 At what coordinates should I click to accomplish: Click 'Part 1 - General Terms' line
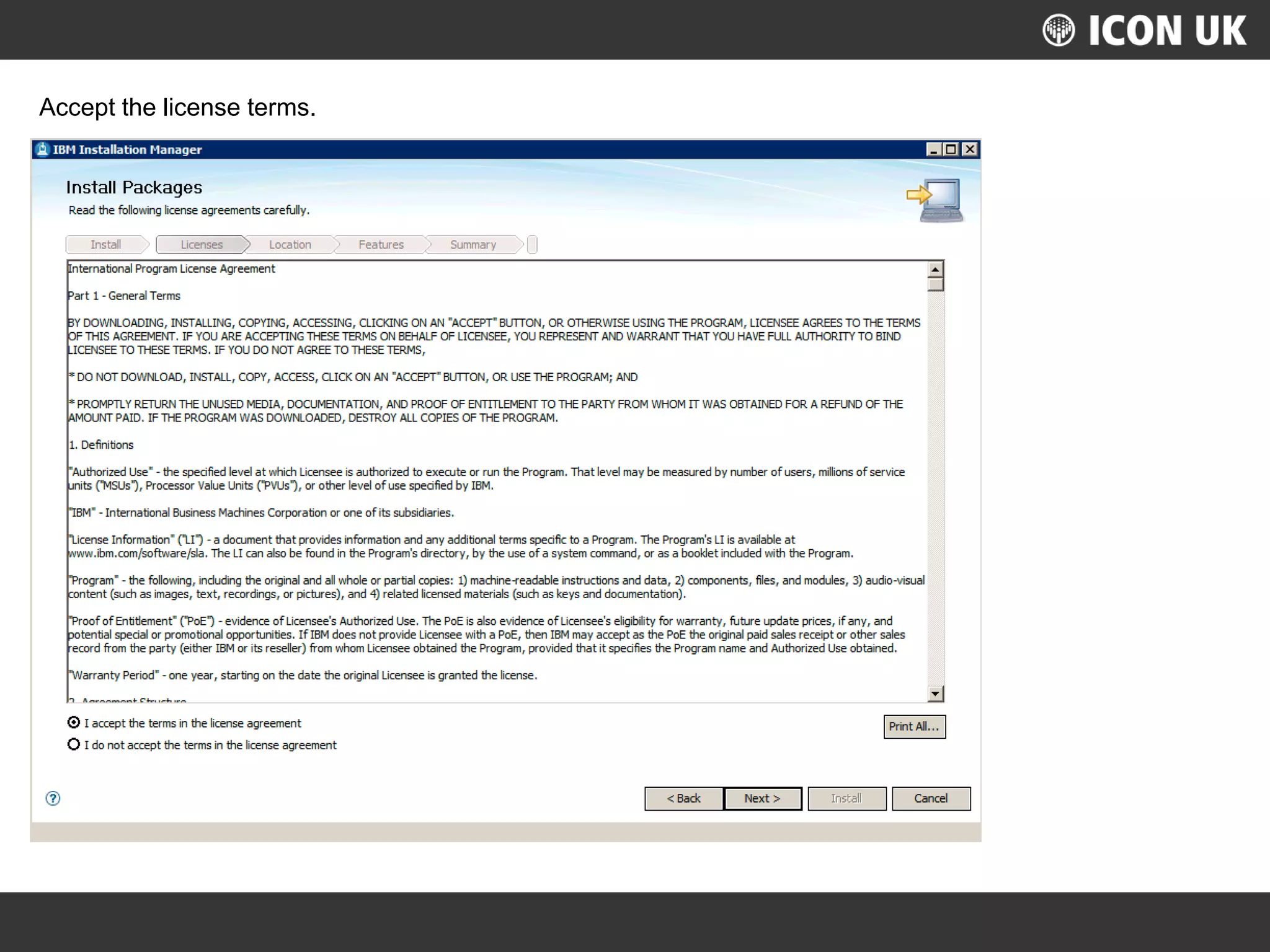tap(124, 296)
